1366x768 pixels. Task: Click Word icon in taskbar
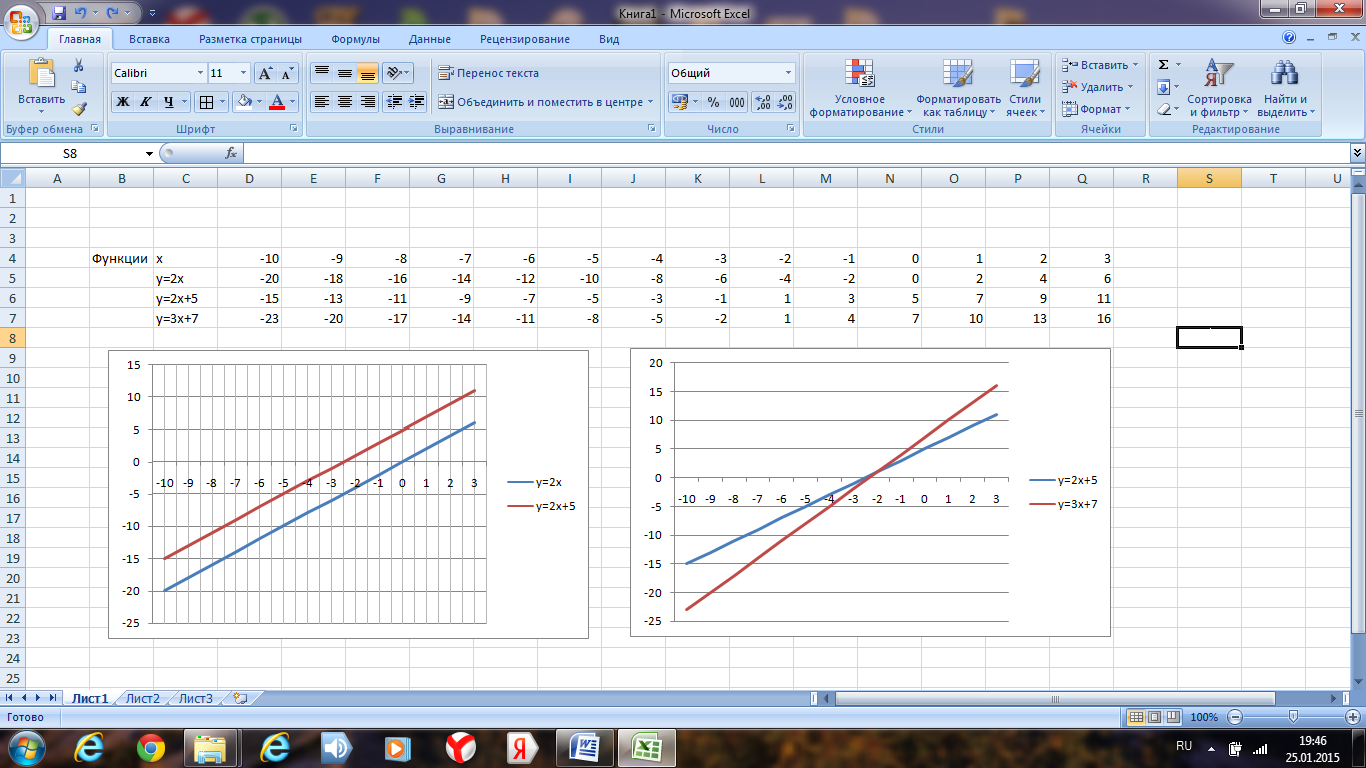pos(584,747)
